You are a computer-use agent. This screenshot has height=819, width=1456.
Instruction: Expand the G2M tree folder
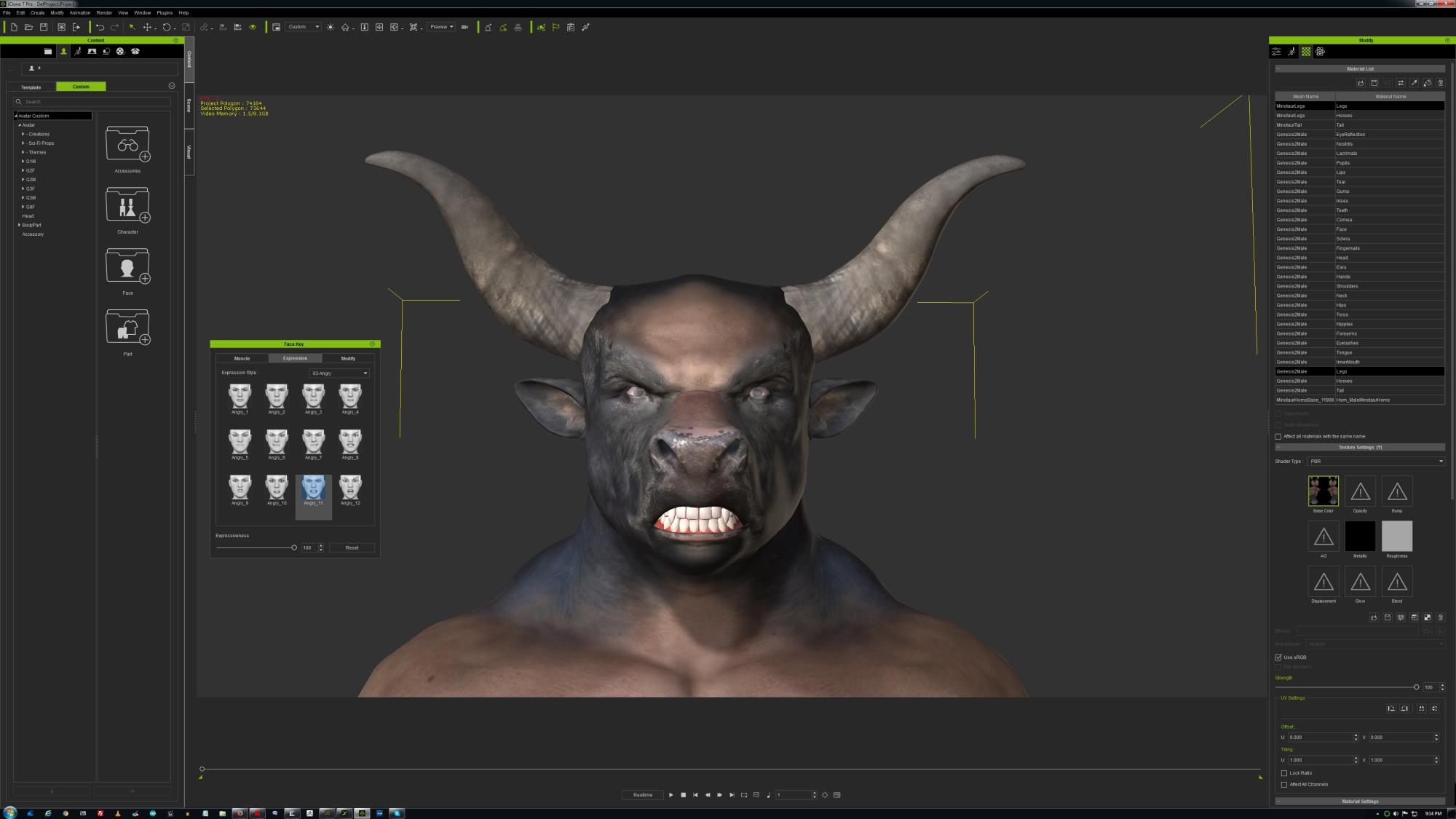[23, 180]
